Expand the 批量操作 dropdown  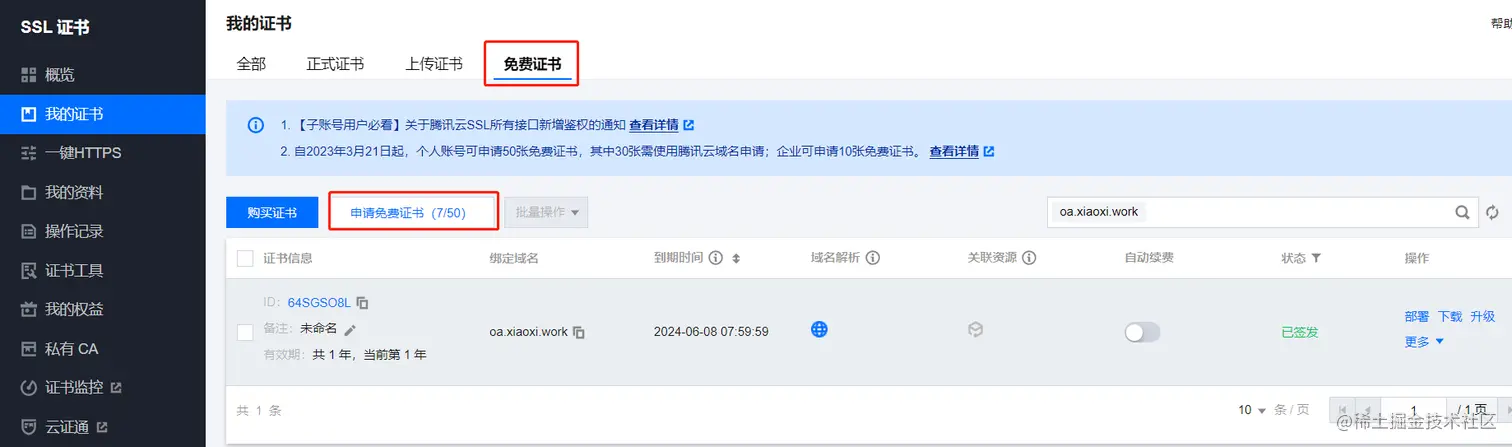click(546, 212)
